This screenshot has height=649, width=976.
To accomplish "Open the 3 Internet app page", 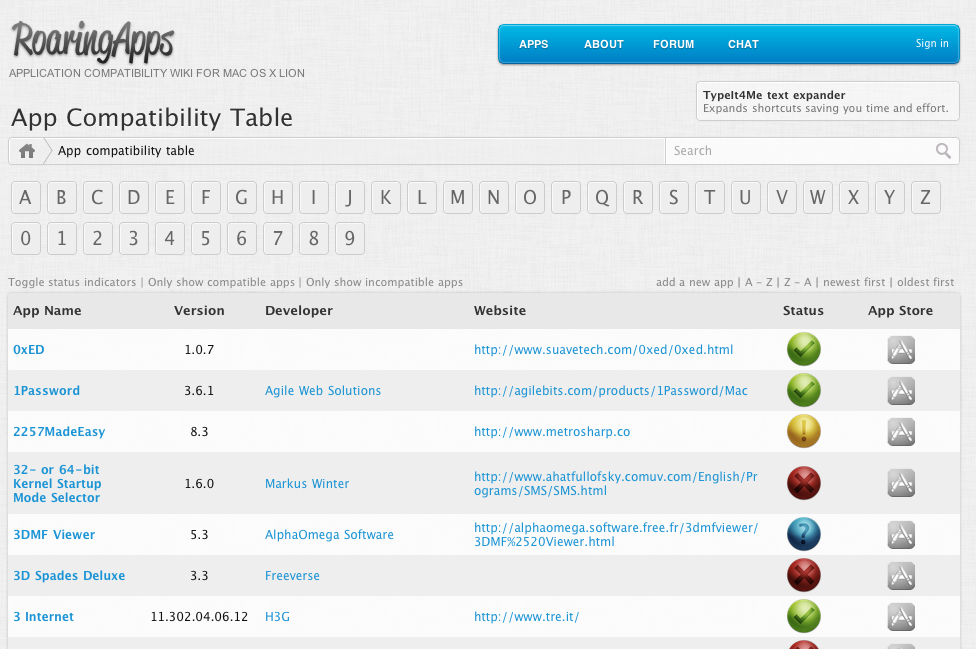I will (x=44, y=617).
